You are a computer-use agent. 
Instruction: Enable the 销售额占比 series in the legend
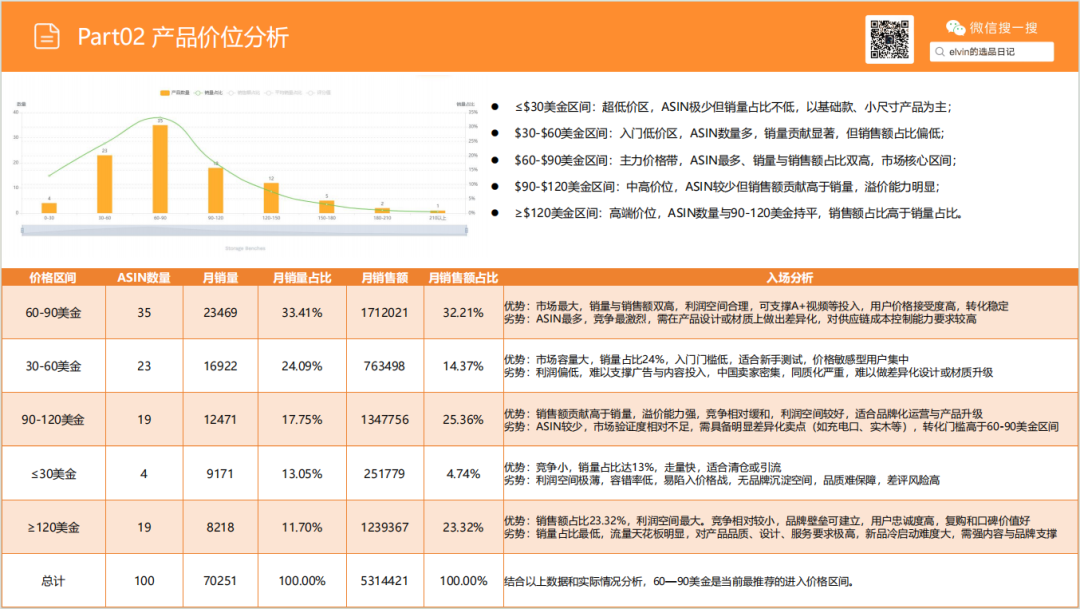[x=232, y=92]
